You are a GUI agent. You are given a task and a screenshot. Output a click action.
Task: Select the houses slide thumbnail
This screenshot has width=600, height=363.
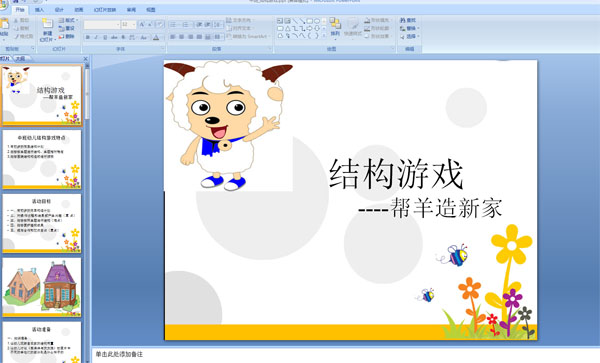pyautogui.click(x=42, y=287)
